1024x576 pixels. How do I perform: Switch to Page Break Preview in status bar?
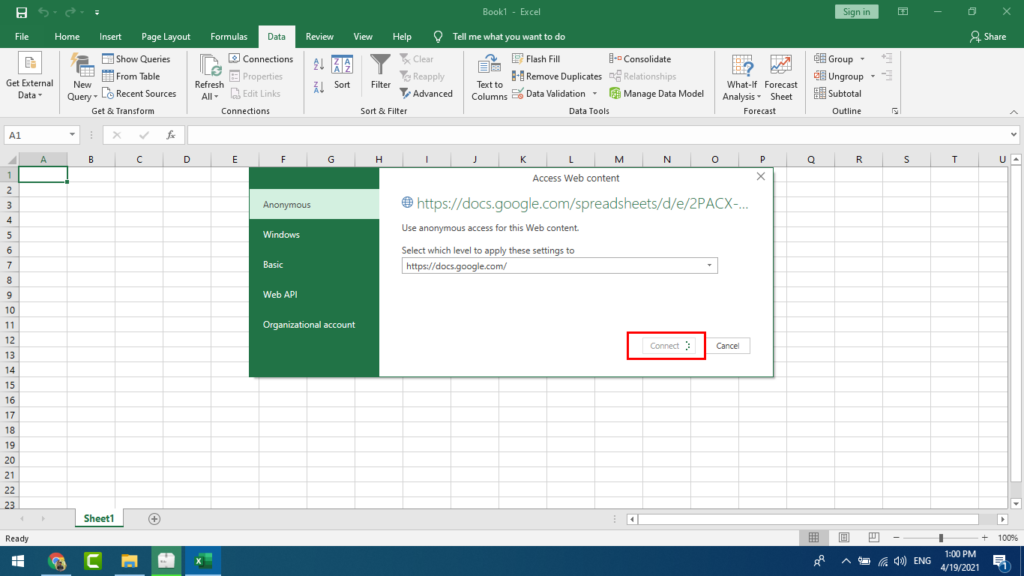[874, 537]
